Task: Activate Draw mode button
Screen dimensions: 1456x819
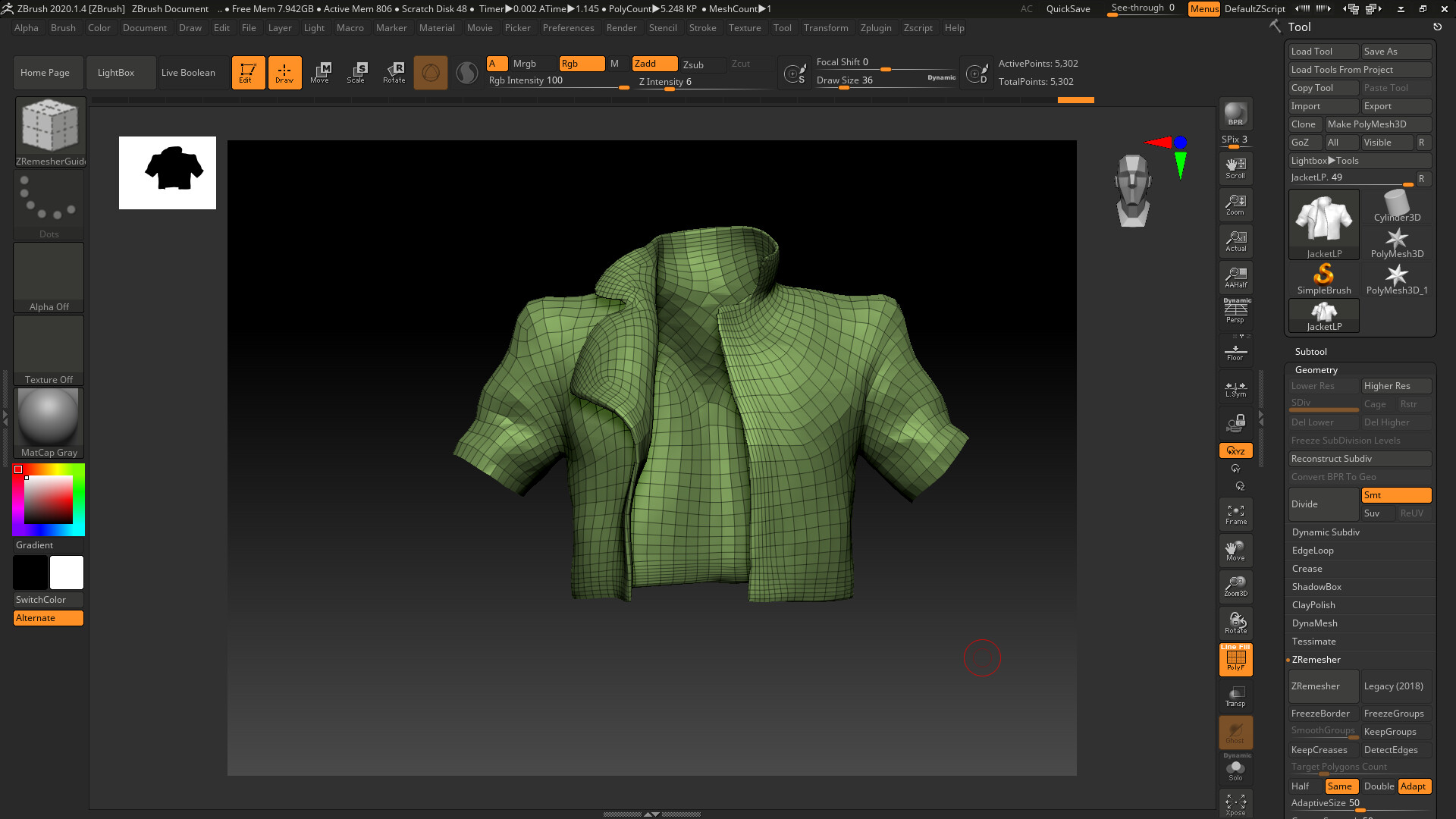Action: click(284, 73)
